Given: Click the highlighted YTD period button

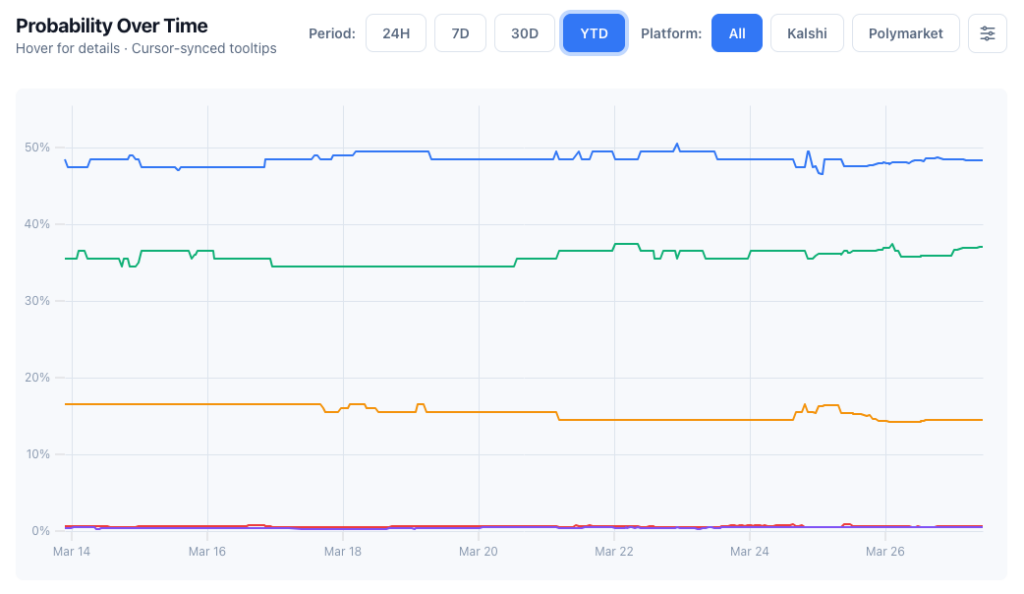Looking at the screenshot, I should (x=594, y=33).
